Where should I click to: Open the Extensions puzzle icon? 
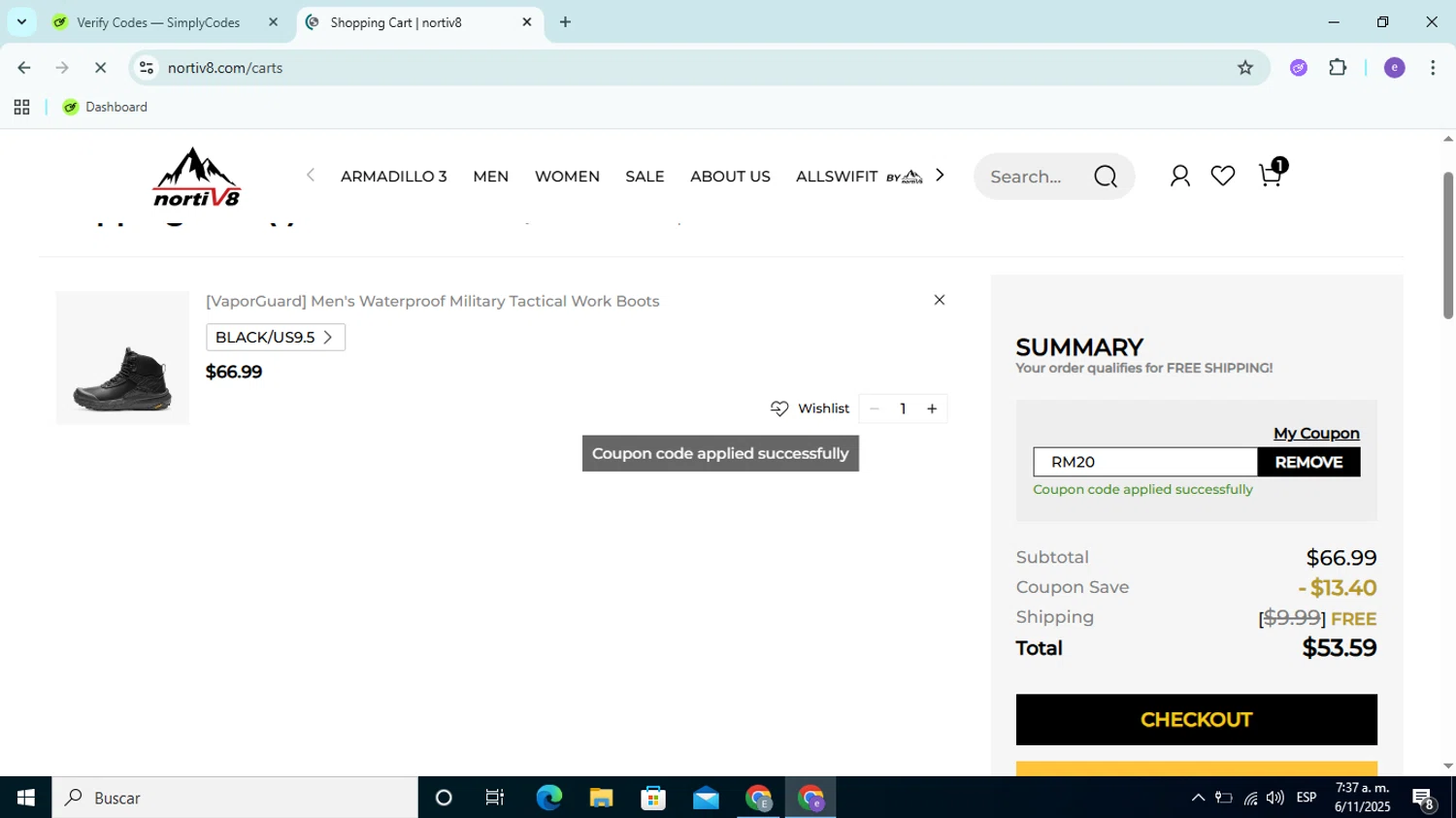pos(1338,67)
